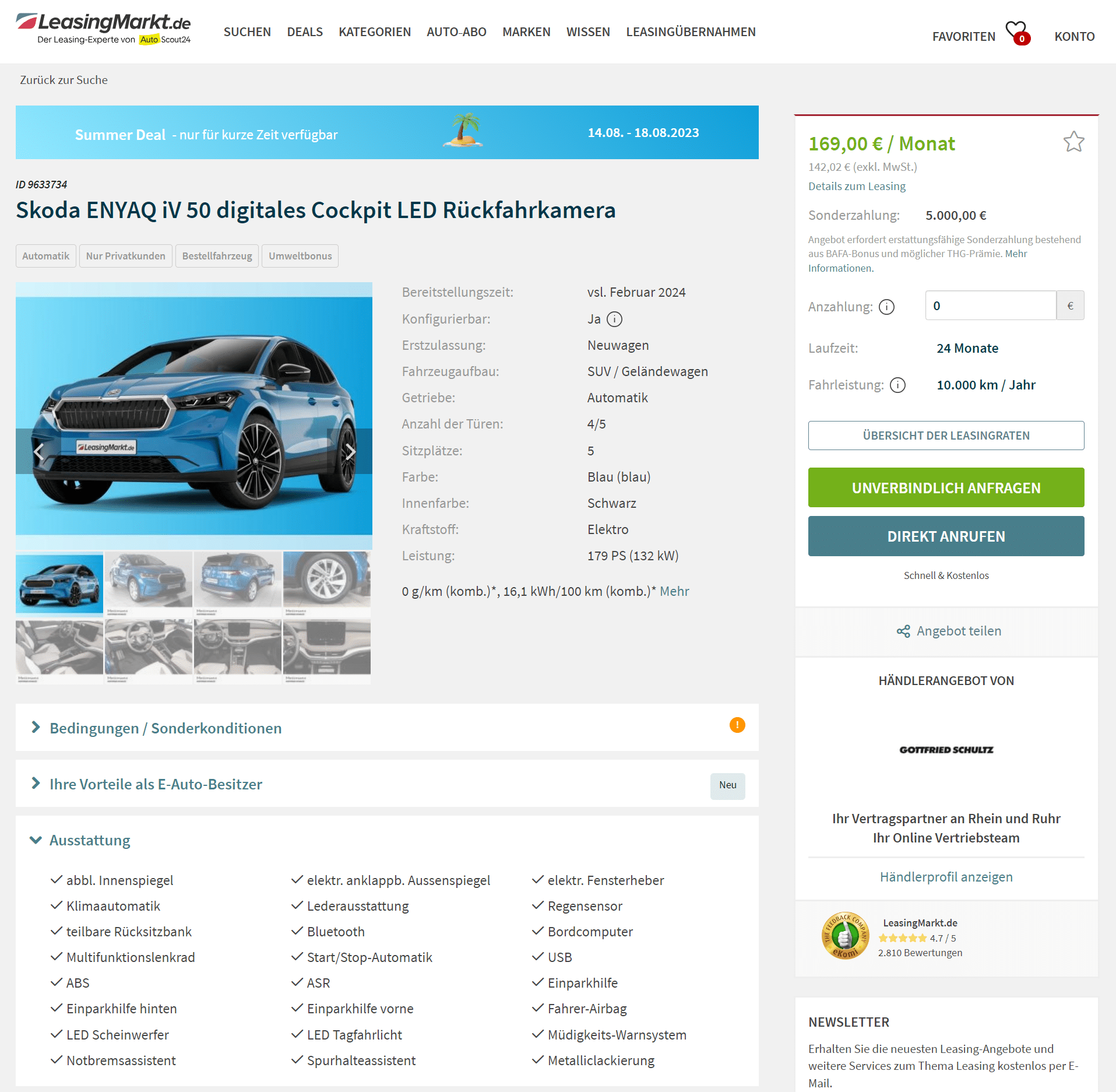
Task: Click the NEWSLETTER heading
Action: [849, 1022]
